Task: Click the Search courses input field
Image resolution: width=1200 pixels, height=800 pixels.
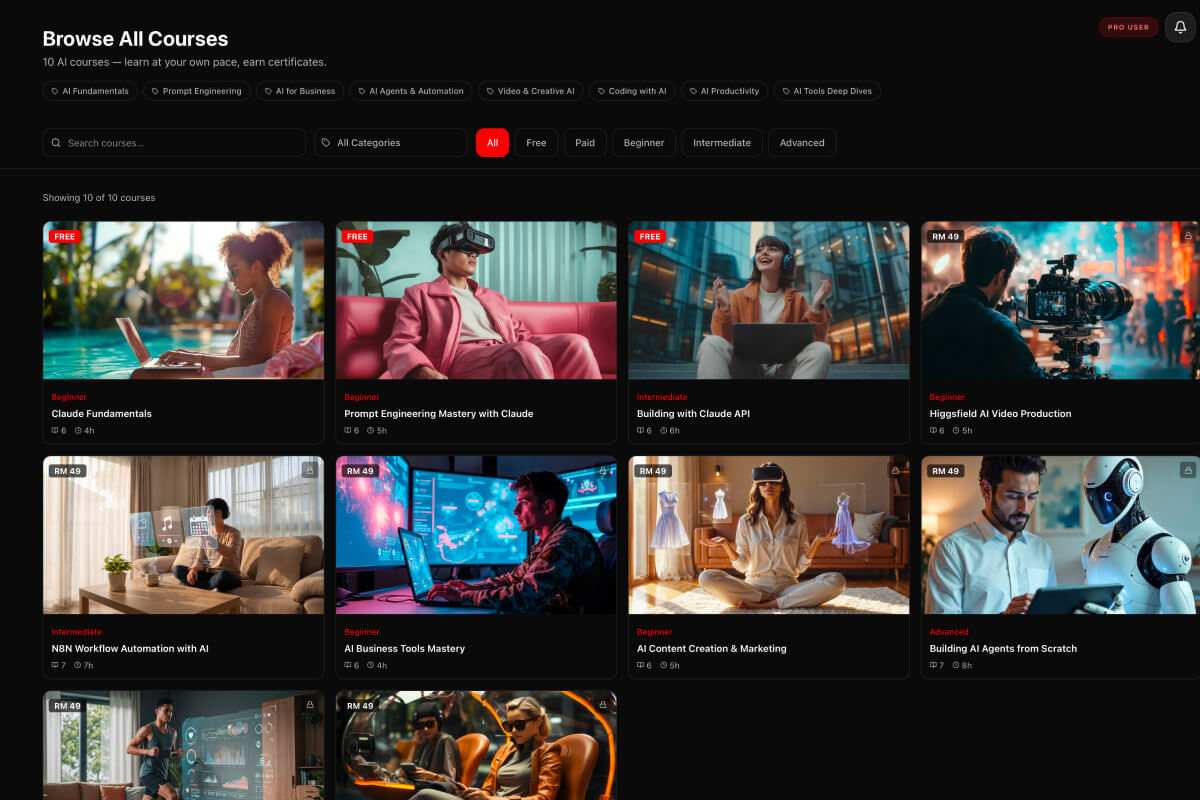Action: [180, 143]
